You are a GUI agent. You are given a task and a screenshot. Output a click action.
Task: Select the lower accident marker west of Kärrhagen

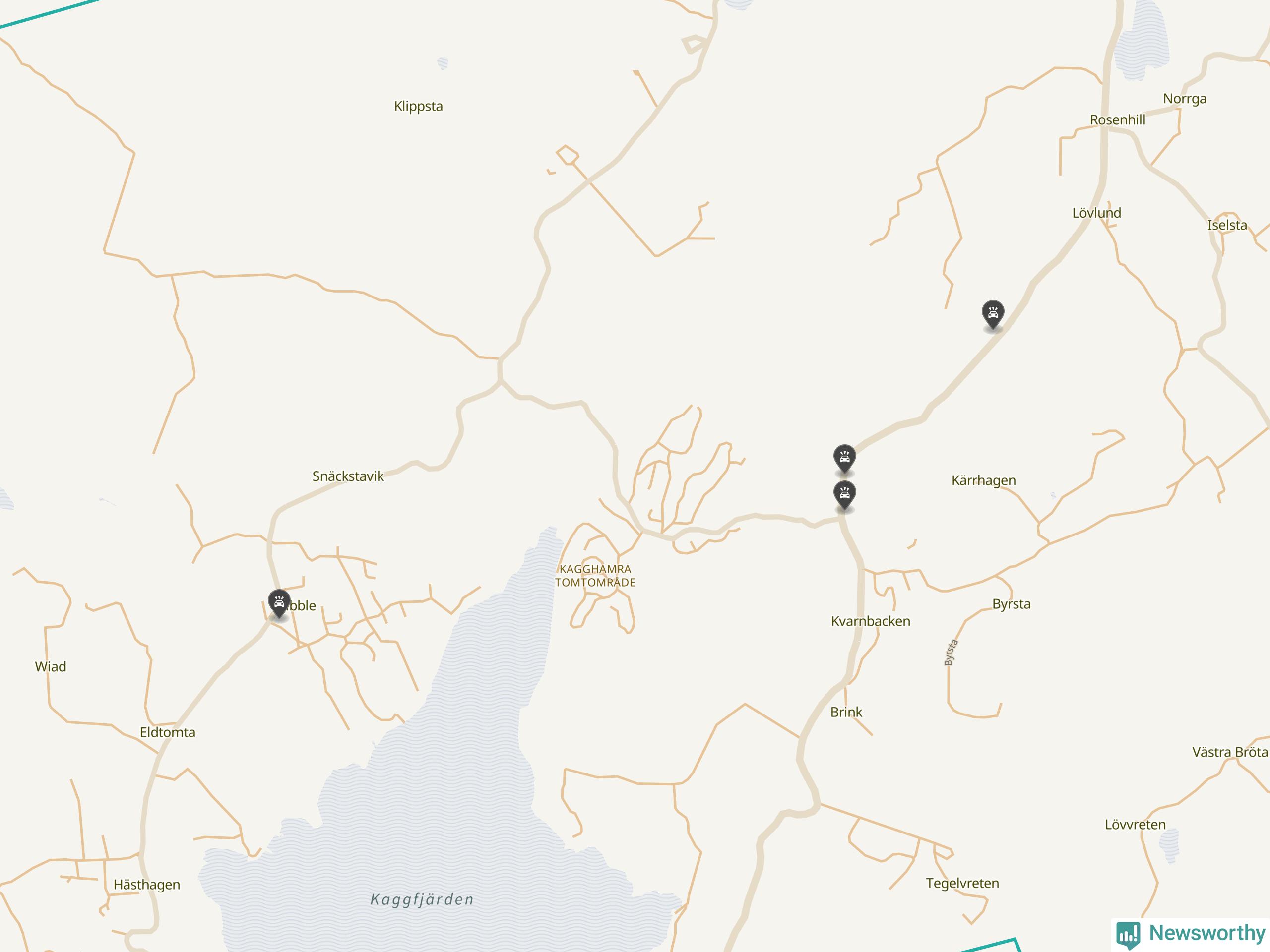click(x=844, y=495)
